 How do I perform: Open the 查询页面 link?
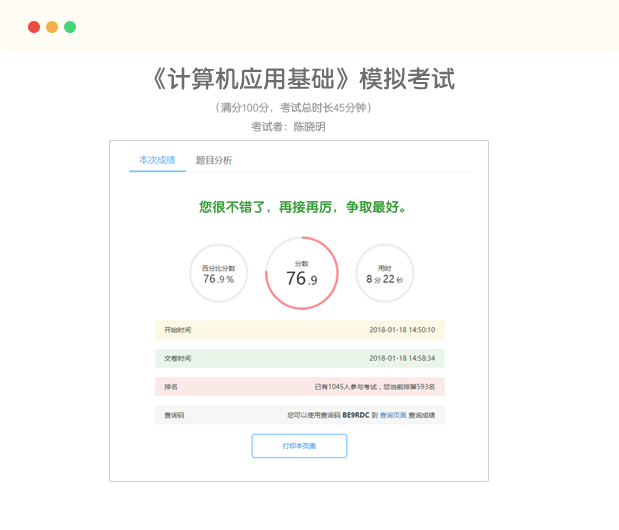(x=393, y=414)
